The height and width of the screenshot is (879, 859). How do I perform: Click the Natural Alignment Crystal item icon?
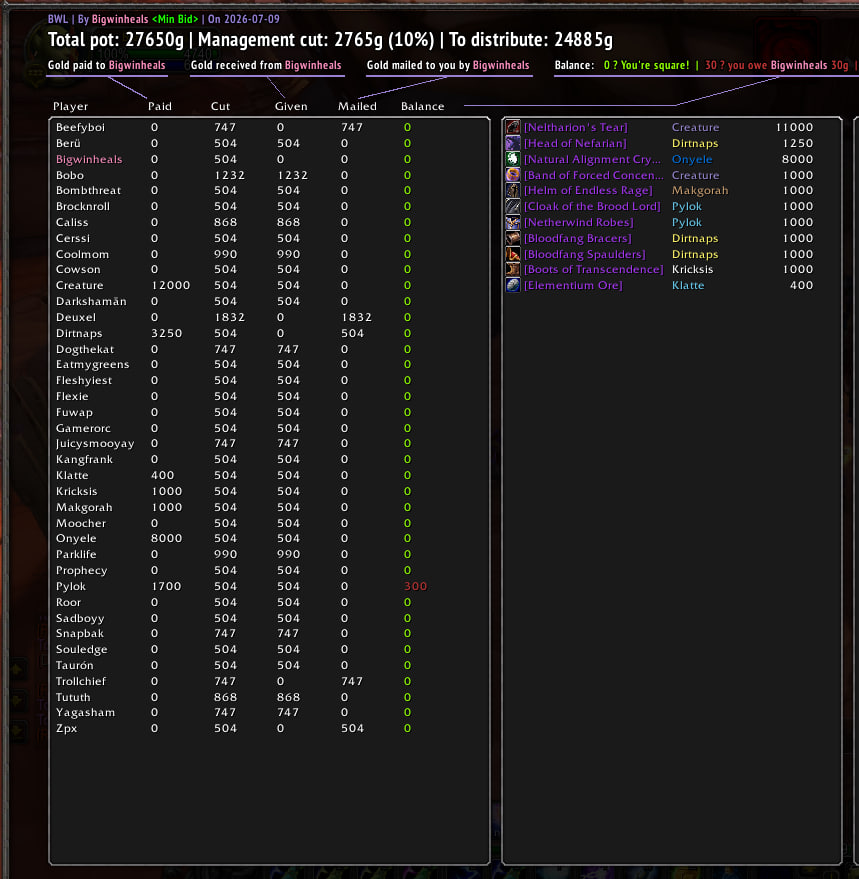pos(512,159)
